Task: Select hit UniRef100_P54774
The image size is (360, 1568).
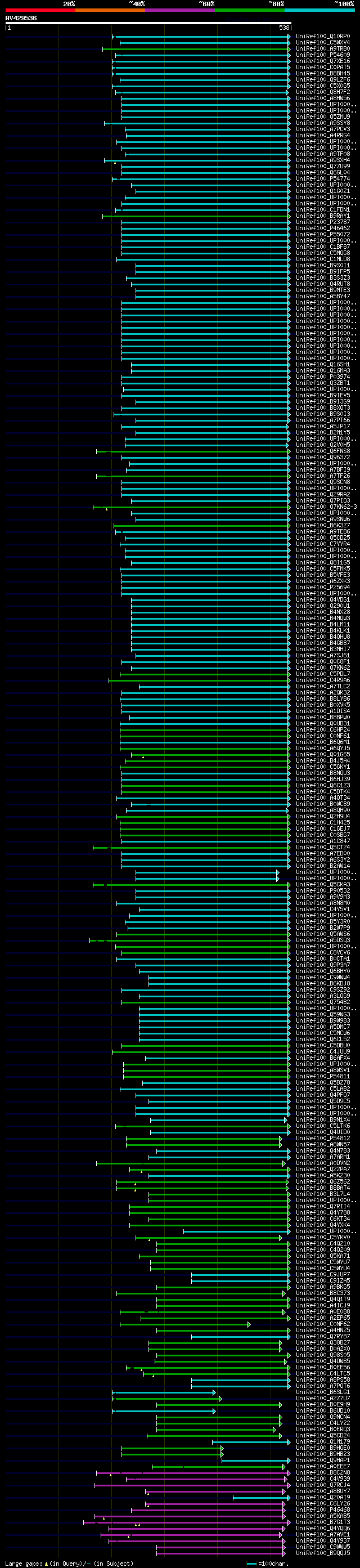Action: (323, 178)
